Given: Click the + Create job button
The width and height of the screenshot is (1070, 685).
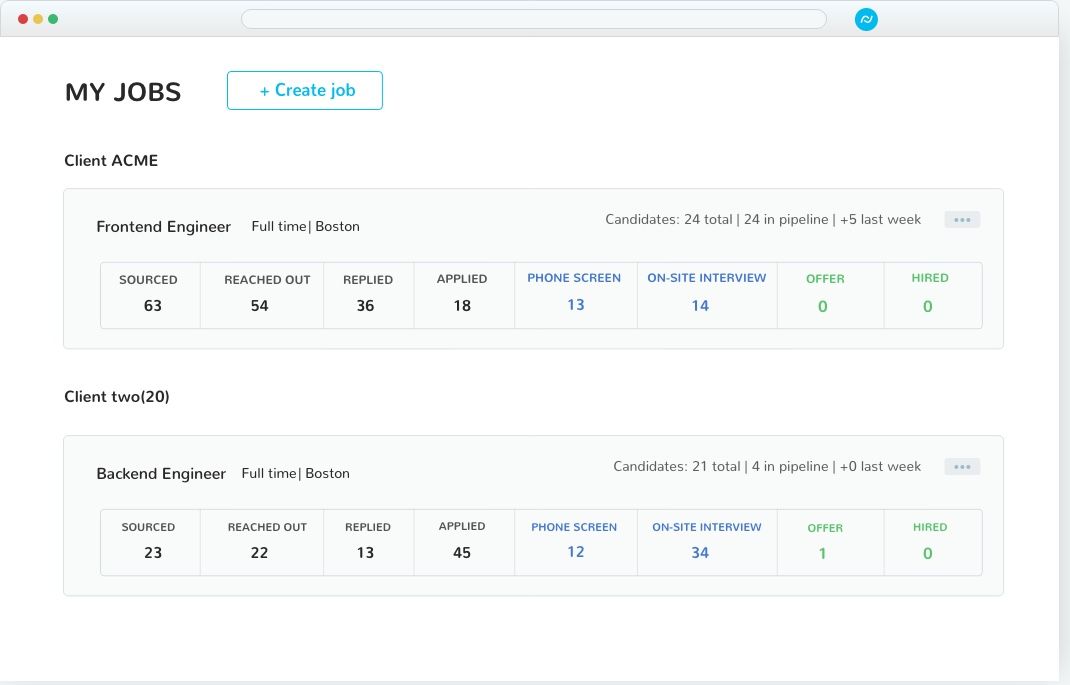Looking at the screenshot, I should click(304, 90).
